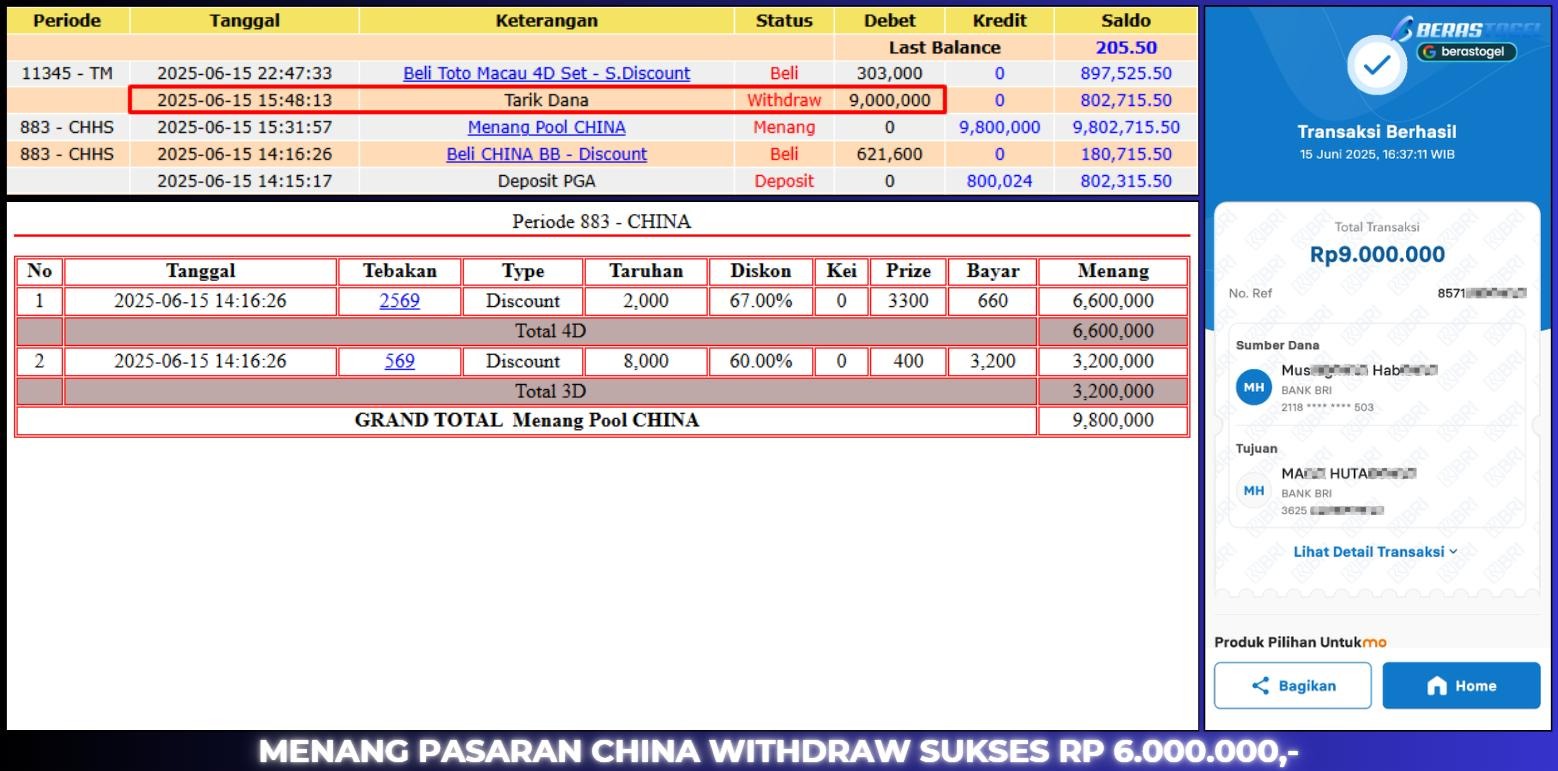Click the No. Ref reference number
This screenshot has height=771, width=1558.
(x=1482, y=293)
